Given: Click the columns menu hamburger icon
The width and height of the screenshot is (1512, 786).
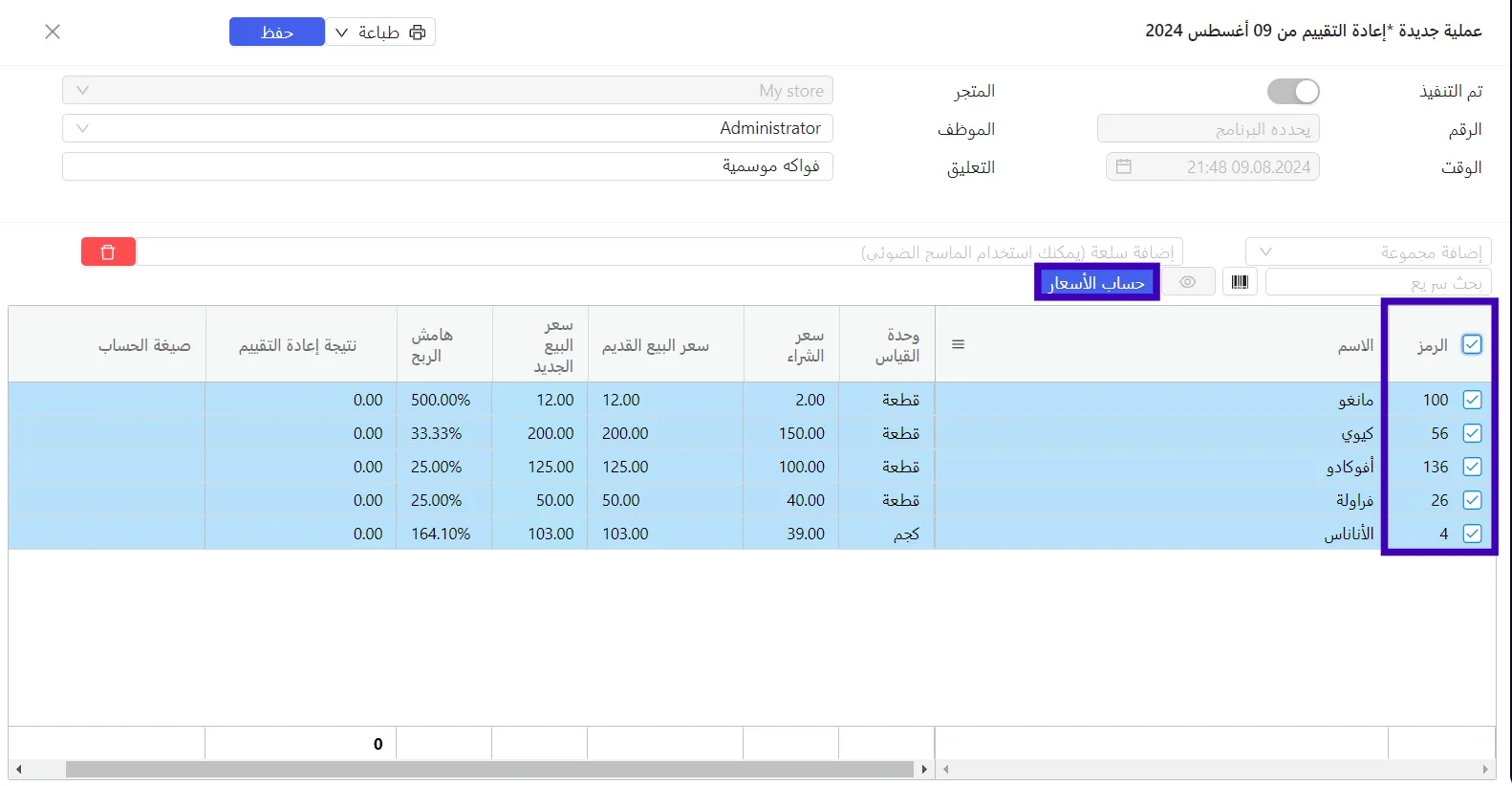Looking at the screenshot, I should coord(958,344).
